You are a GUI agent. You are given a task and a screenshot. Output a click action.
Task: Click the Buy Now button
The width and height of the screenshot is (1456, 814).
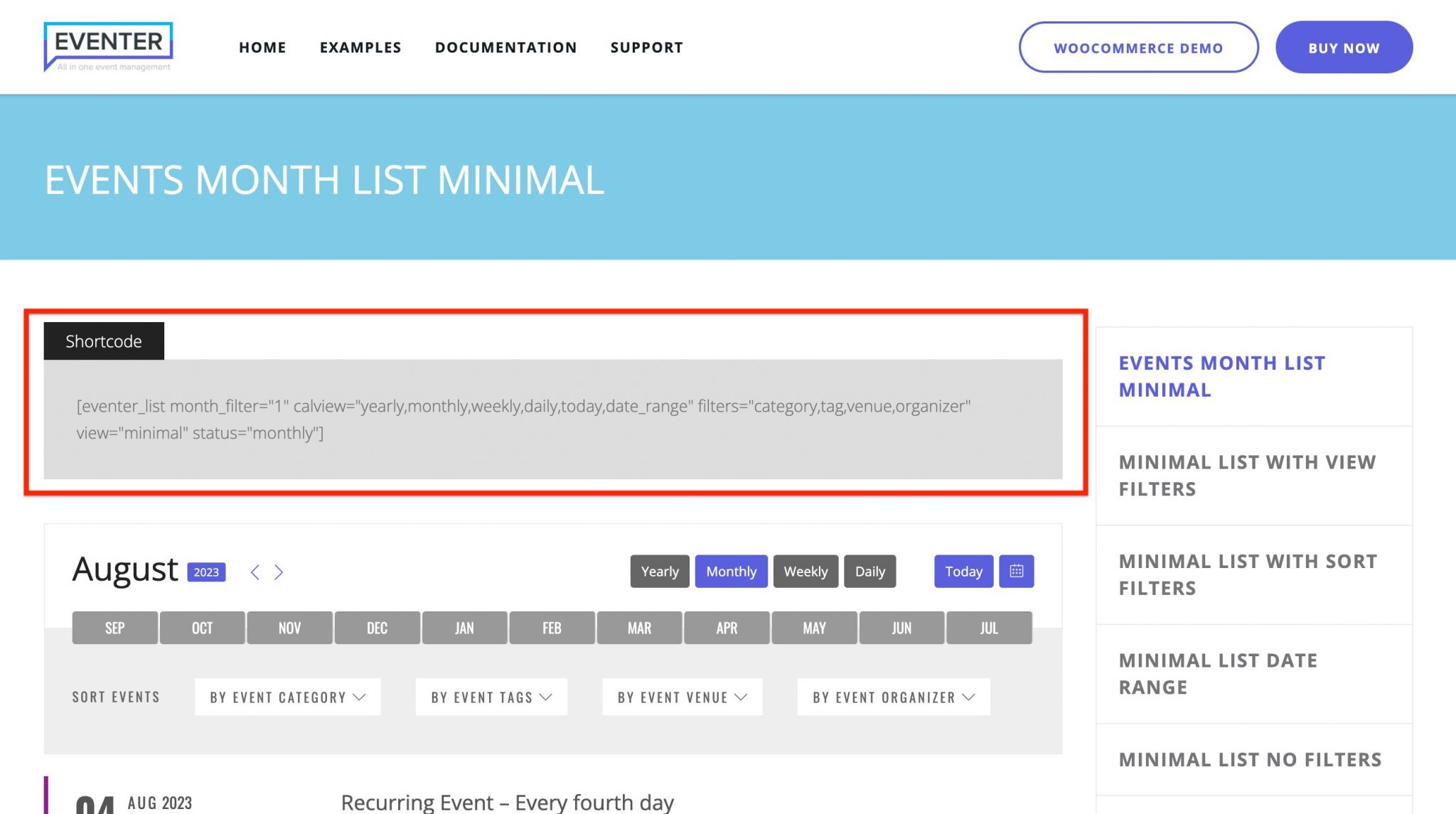(1344, 48)
